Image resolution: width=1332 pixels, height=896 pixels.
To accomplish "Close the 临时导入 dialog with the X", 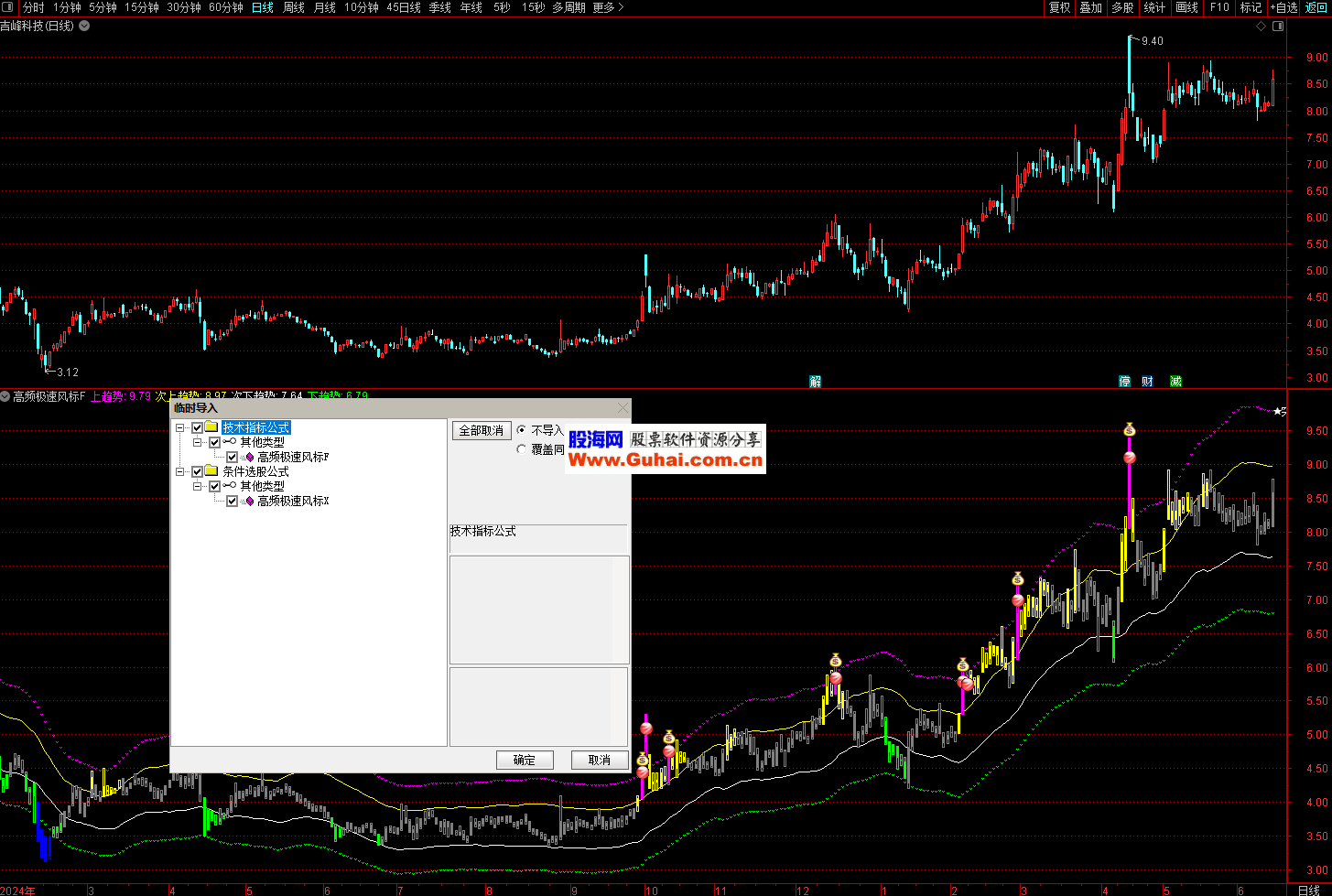I will tap(623, 408).
